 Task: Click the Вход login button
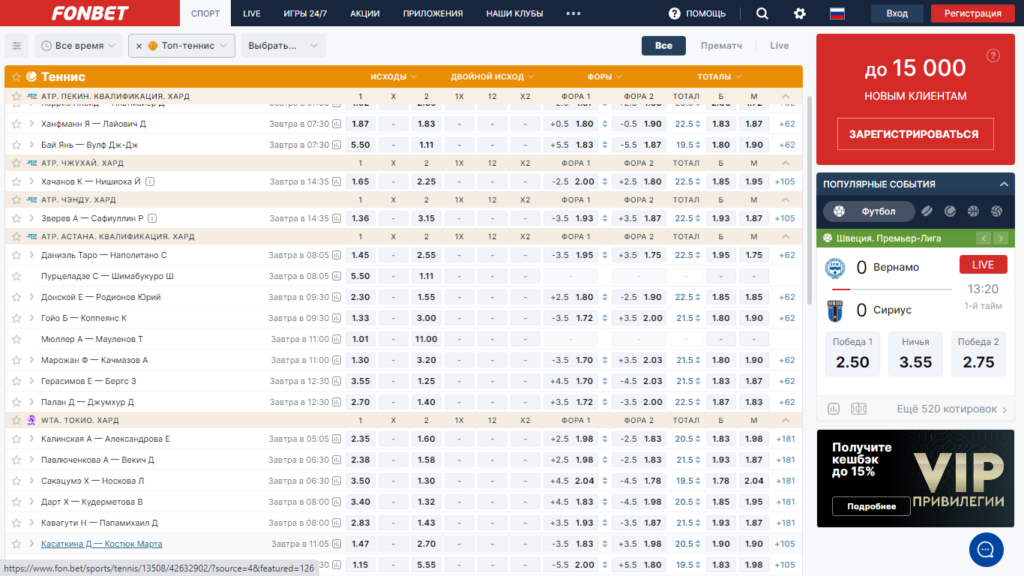[897, 13]
